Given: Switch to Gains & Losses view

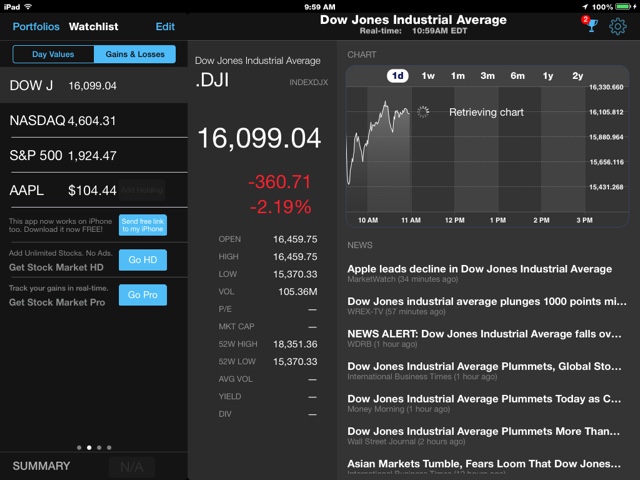Looking at the screenshot, I should coord(135,54).
